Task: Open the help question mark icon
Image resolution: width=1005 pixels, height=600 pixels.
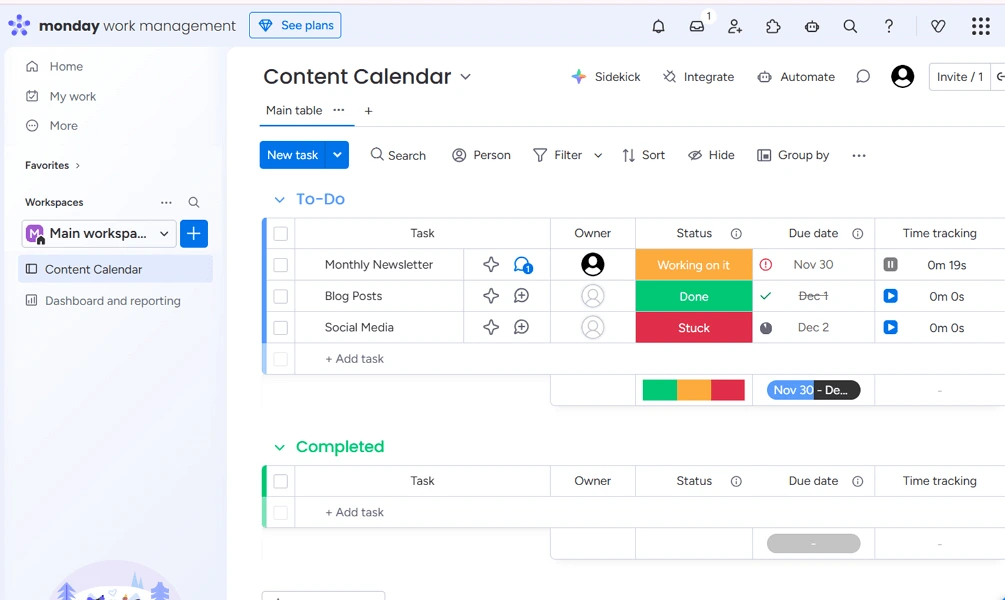Action: 888,26
